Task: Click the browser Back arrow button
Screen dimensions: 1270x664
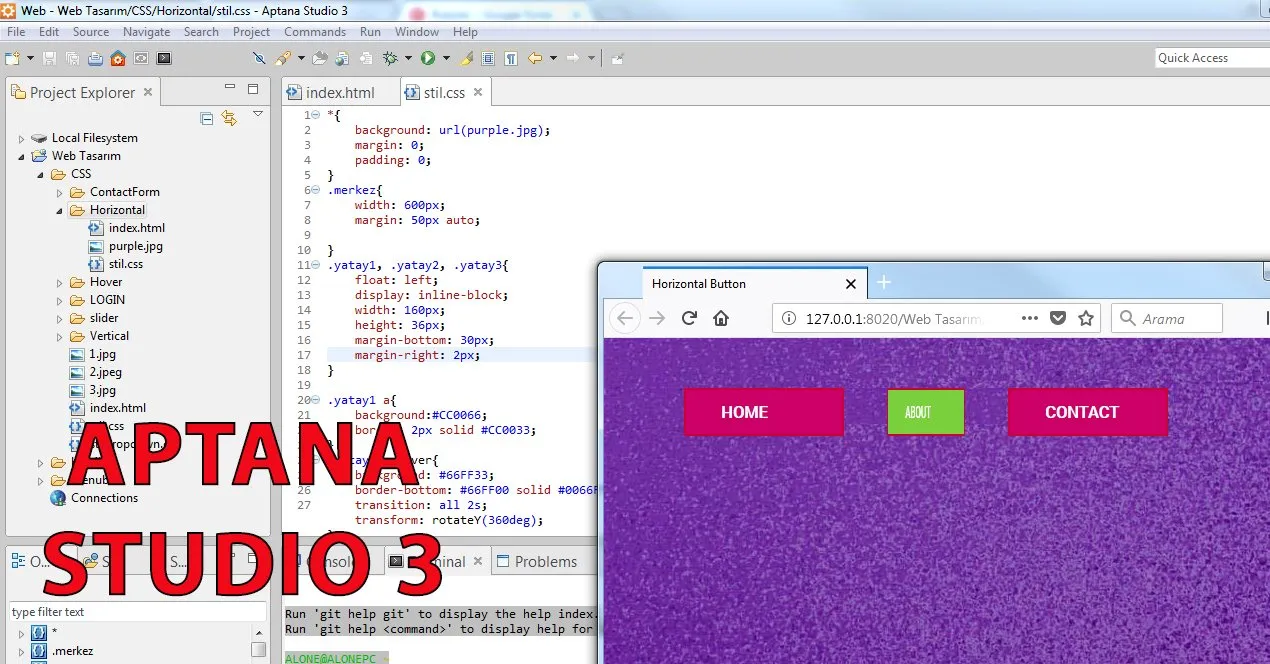Action: (625, 318)
